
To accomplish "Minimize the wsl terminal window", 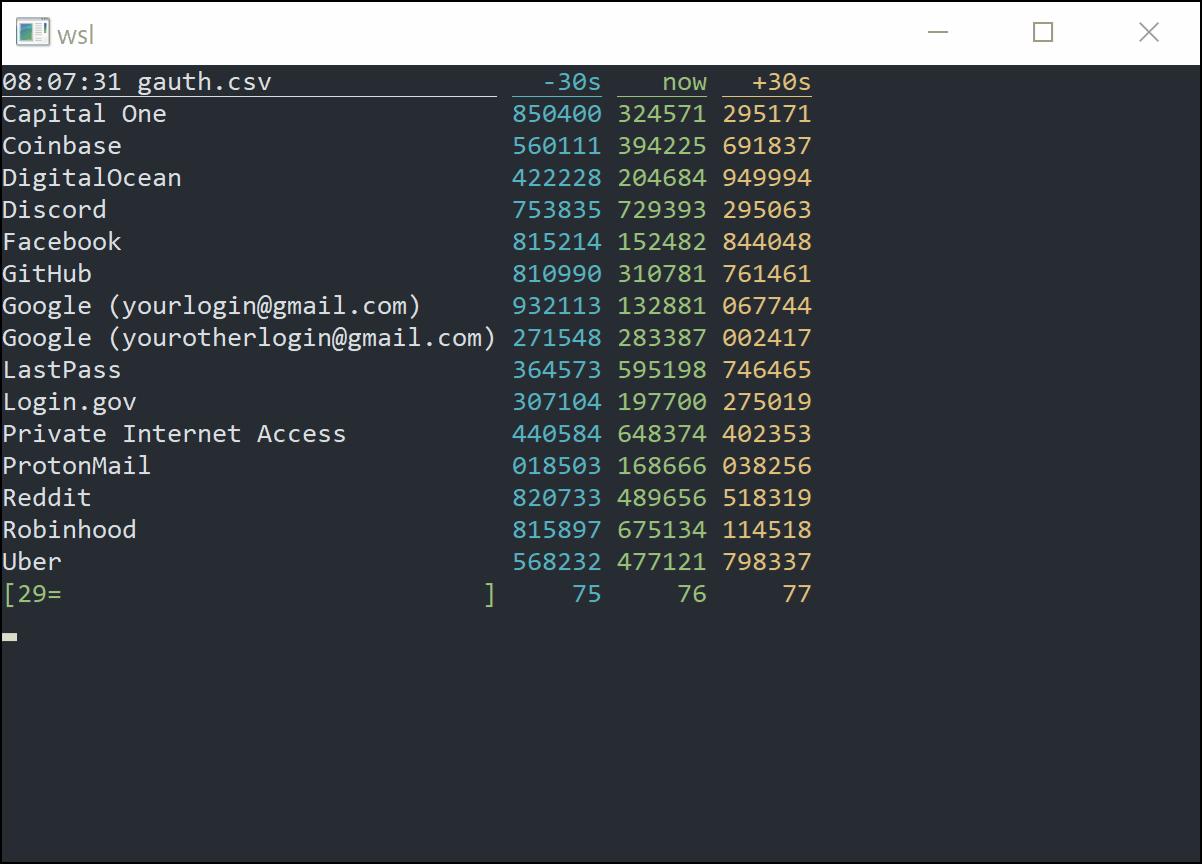I will coord(938,33).
